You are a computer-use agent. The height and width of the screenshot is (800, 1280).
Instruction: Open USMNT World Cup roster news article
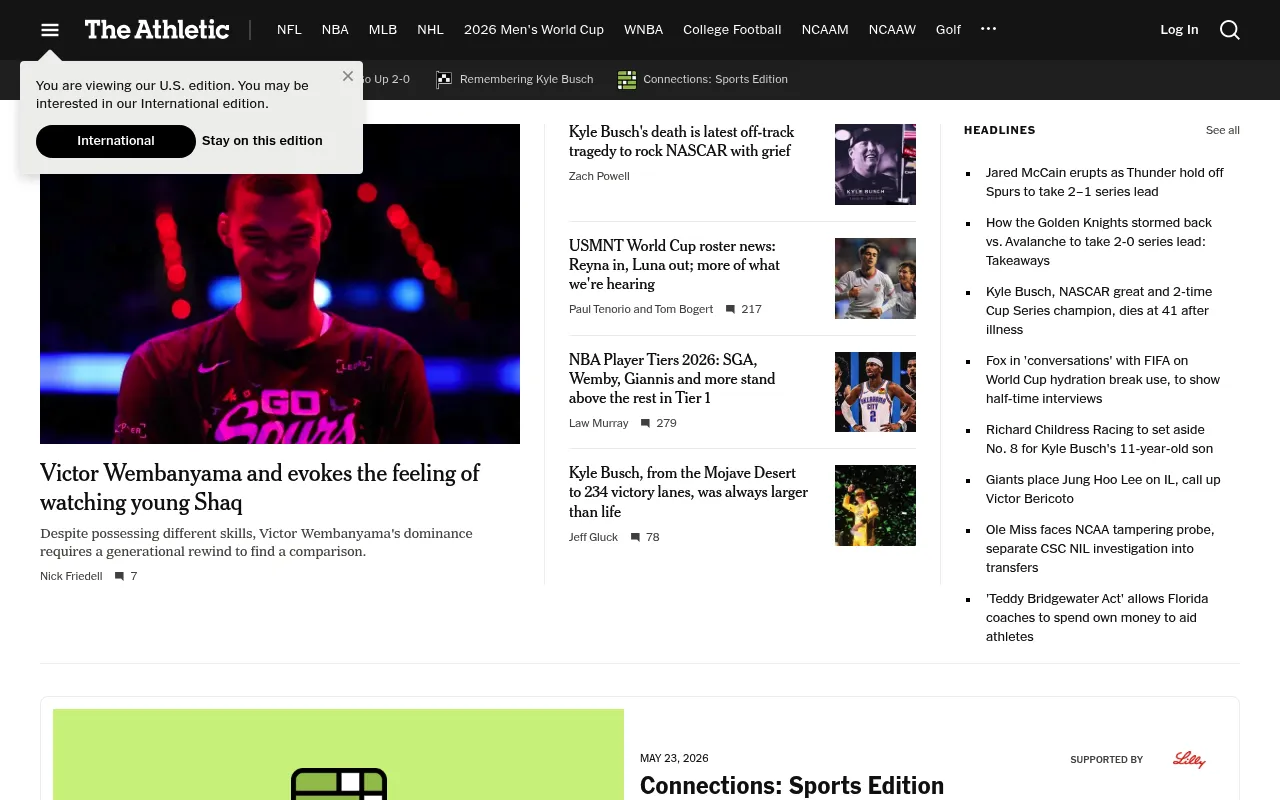(675, 265)
